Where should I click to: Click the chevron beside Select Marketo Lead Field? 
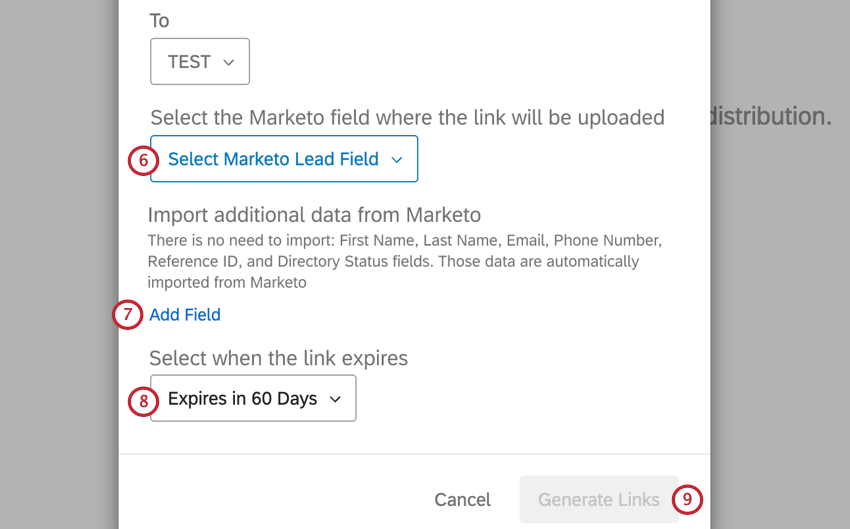396,160
